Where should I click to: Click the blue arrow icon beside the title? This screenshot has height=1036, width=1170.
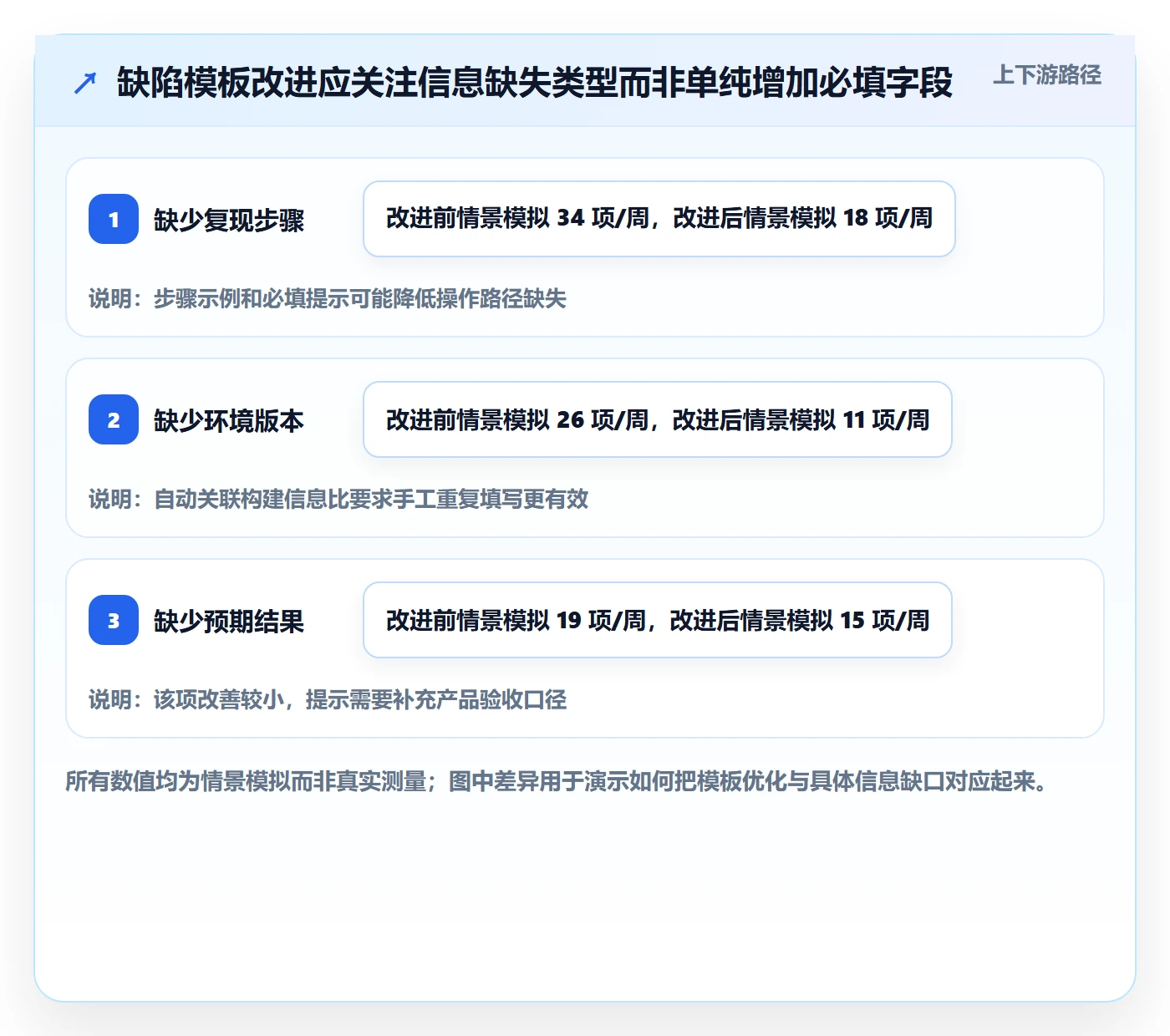pyautogui.click(x=85, y=83)
